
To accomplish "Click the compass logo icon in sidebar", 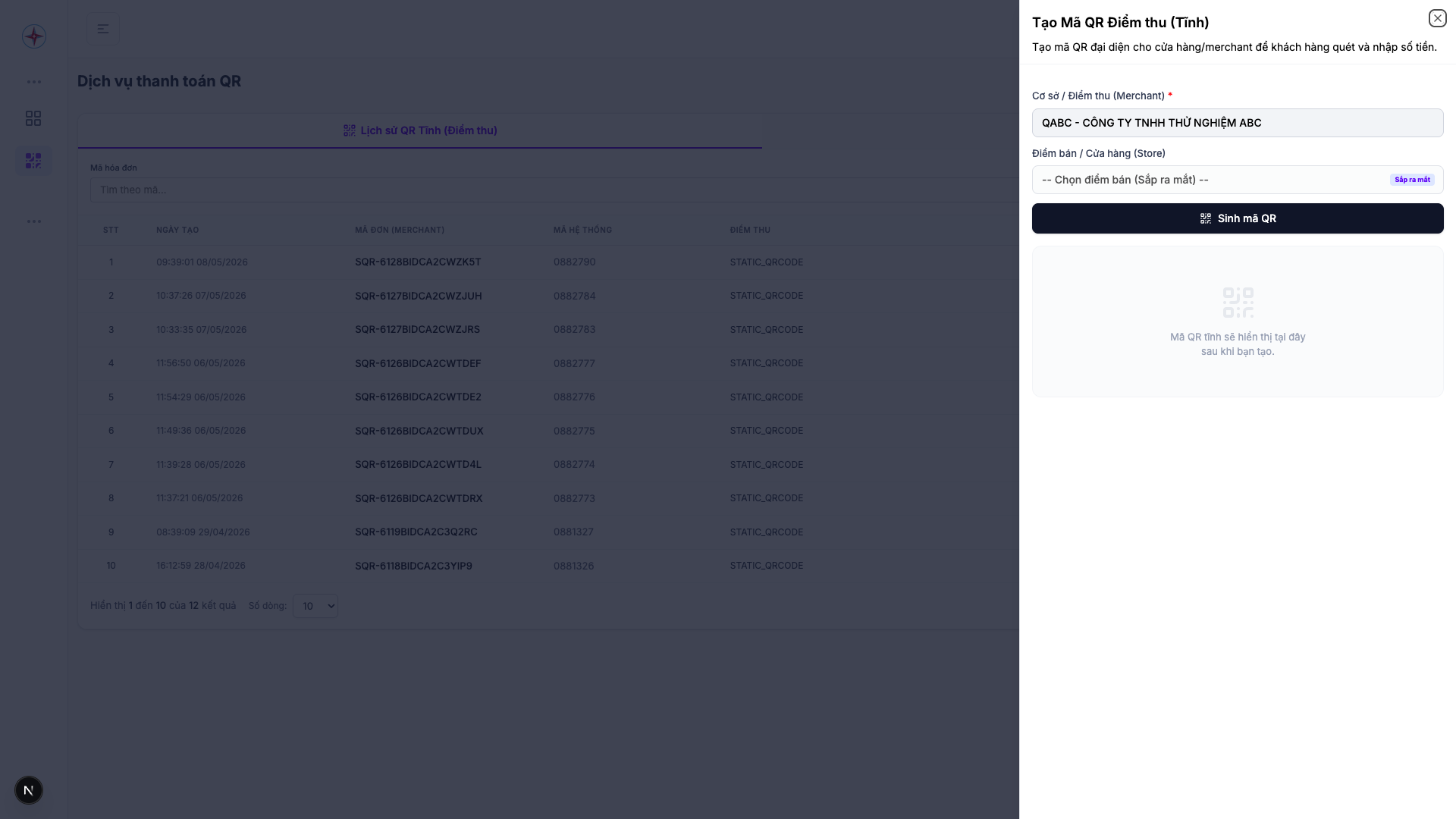I will tap(34, 36).
